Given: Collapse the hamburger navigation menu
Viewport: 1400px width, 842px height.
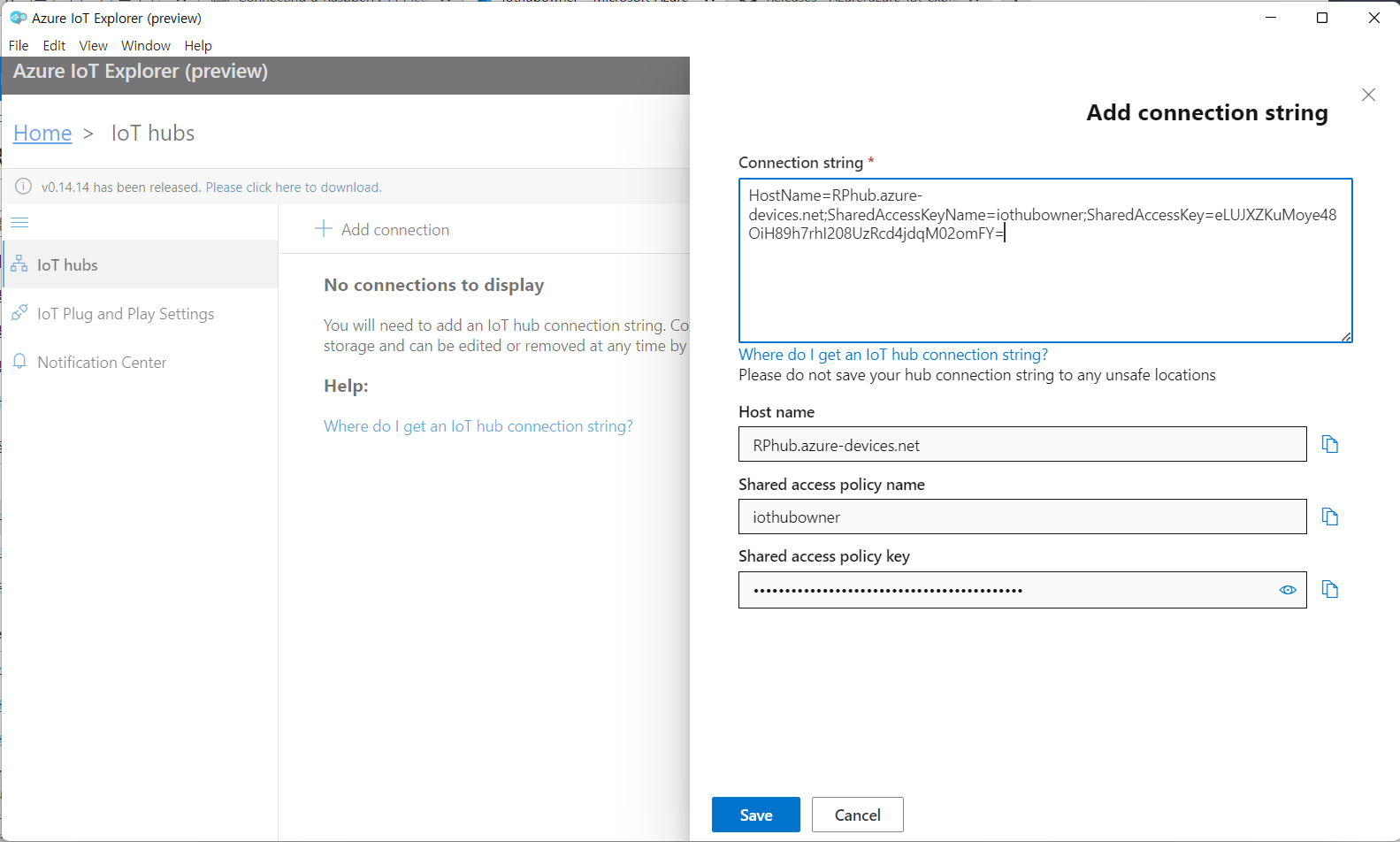Looking at the screenshot, I should 19,222.
